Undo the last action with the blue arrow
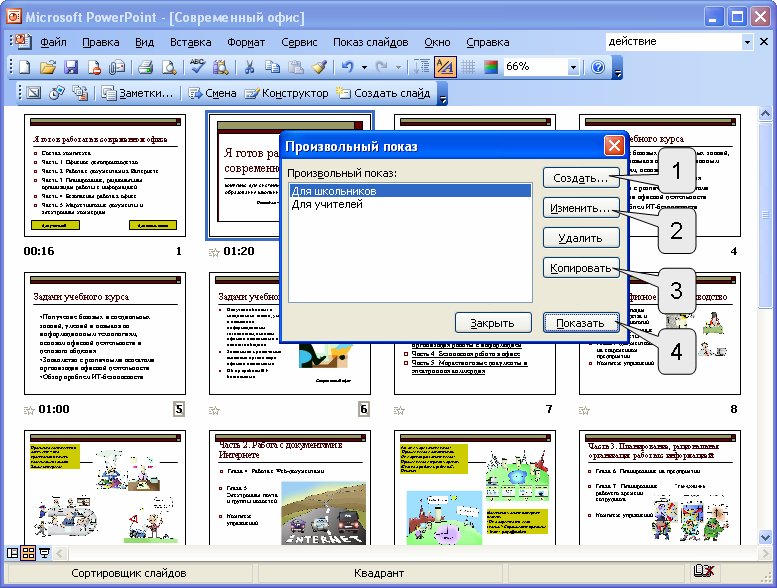The height and width of the screenshot is (588, 777). [x=347, y=67]
